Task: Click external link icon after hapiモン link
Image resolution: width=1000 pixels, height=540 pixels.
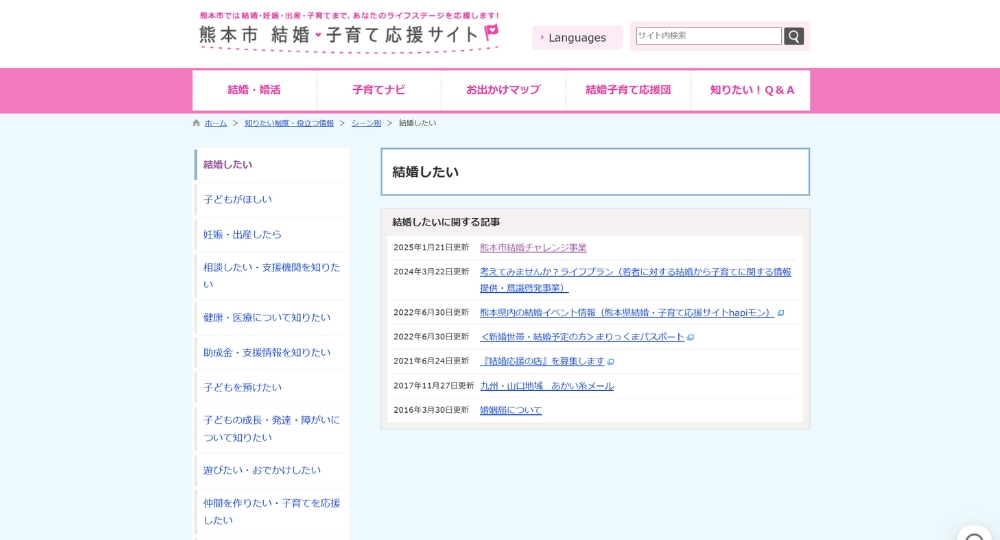Action: pos(781,313)
